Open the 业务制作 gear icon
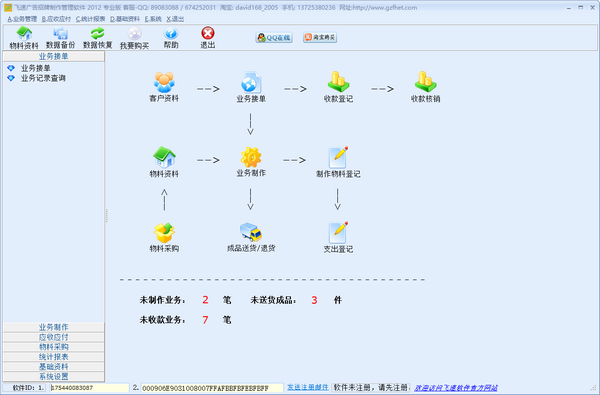 [x=251, y=162]
